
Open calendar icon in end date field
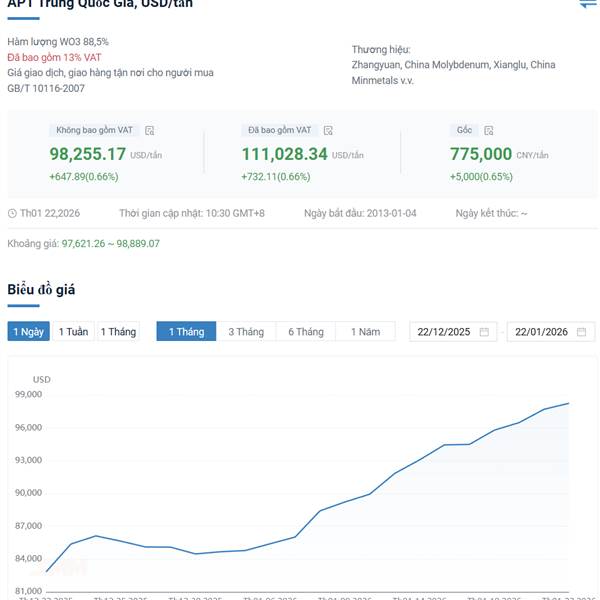(x=581, y=332)
